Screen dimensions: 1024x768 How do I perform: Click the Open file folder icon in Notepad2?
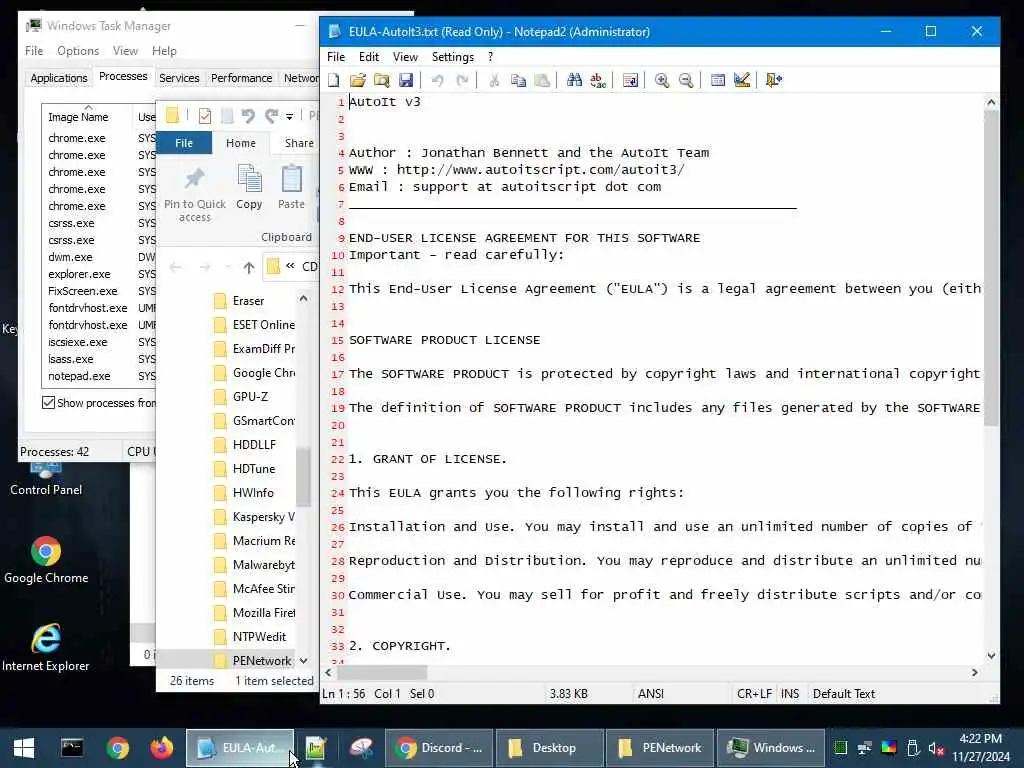point(357,80)
